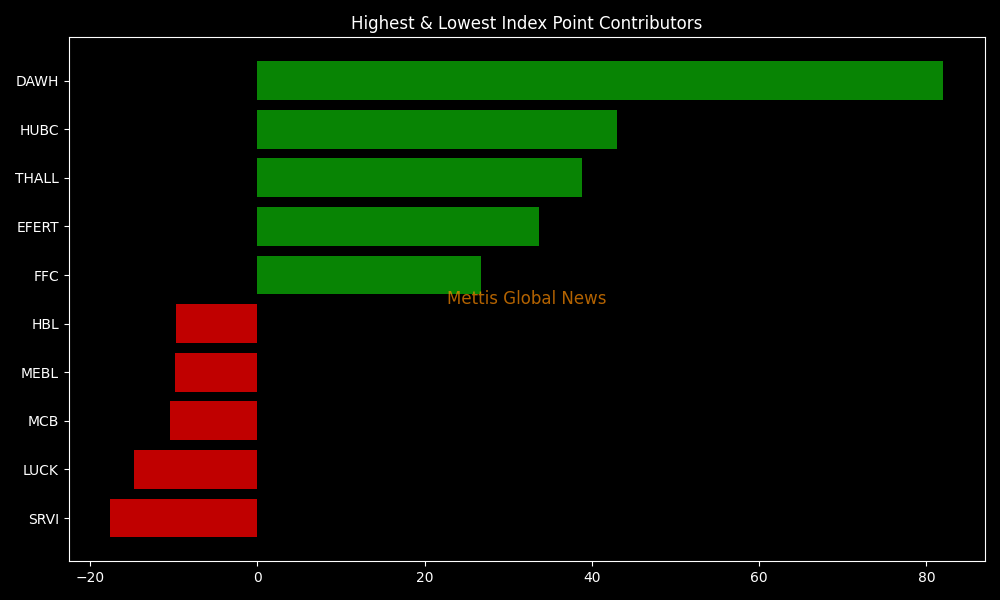Select the green DAWH bar
Image resolution: width=1000 pixels, height=600 pixels.
tap(599, 80)
